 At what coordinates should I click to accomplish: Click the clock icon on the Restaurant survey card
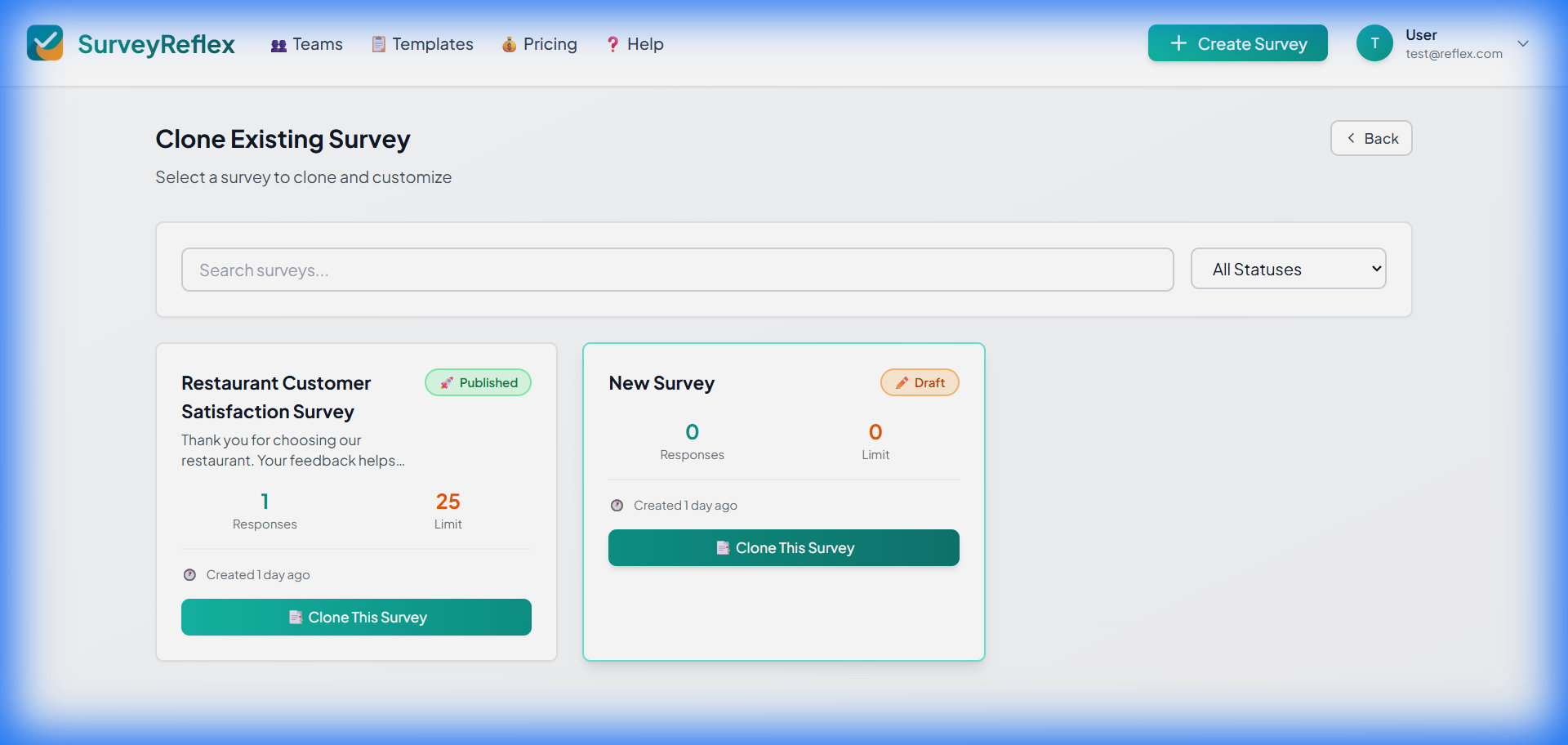[189, 574]
